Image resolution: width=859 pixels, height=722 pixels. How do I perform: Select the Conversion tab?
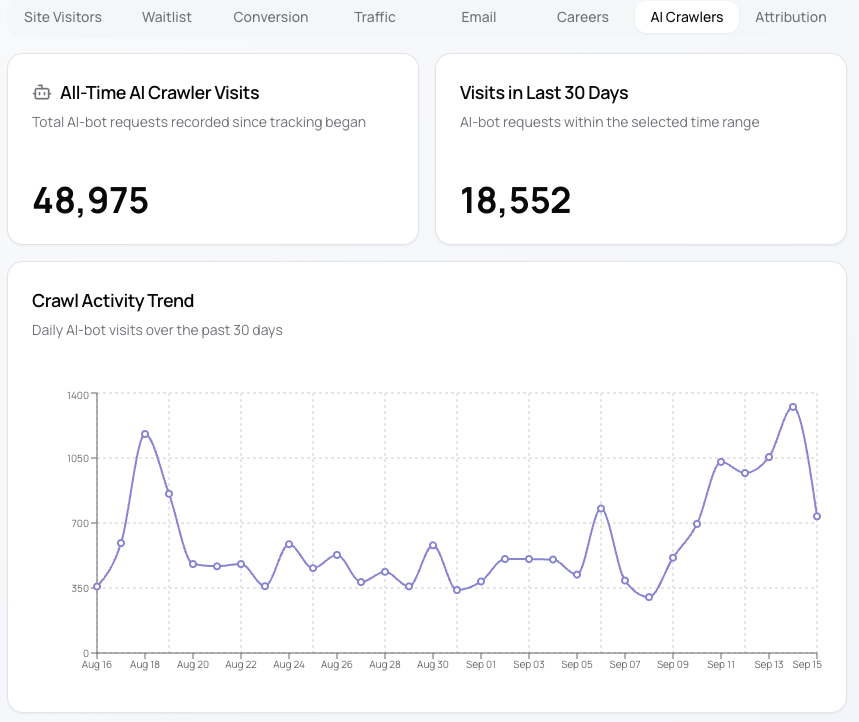point(271,18)
